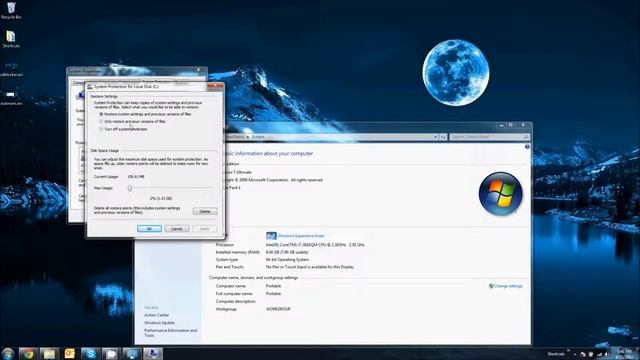Open Windows Update from See also list
This screenshot has width=640, height=360.
pos(159,323)
